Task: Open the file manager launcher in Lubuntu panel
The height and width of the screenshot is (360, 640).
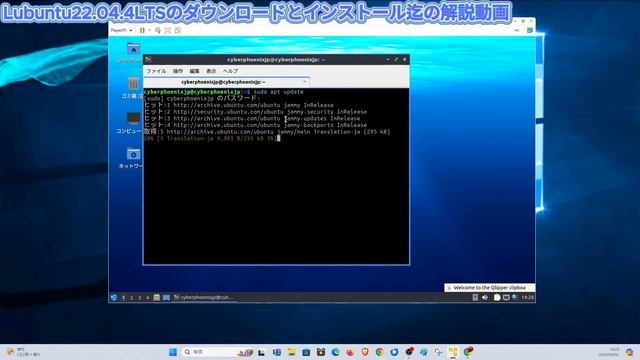Action: (x=157, y=298)
